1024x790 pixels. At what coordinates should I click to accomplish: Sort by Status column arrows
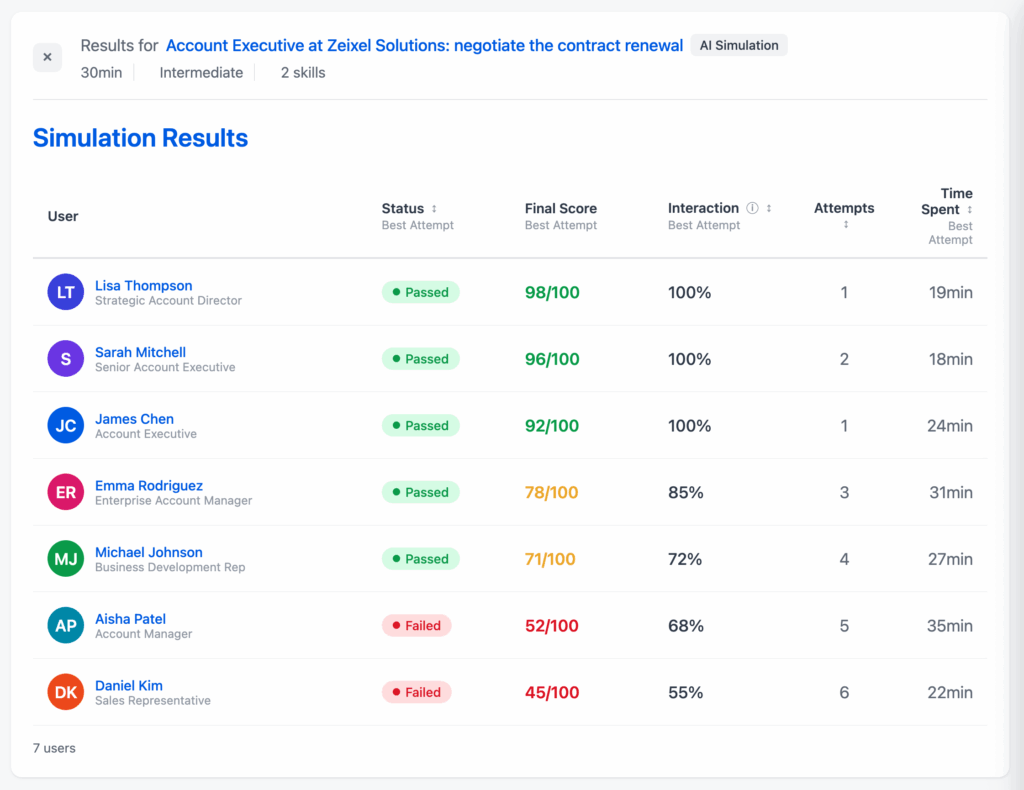pyautogui.click(x=434, y=209)
